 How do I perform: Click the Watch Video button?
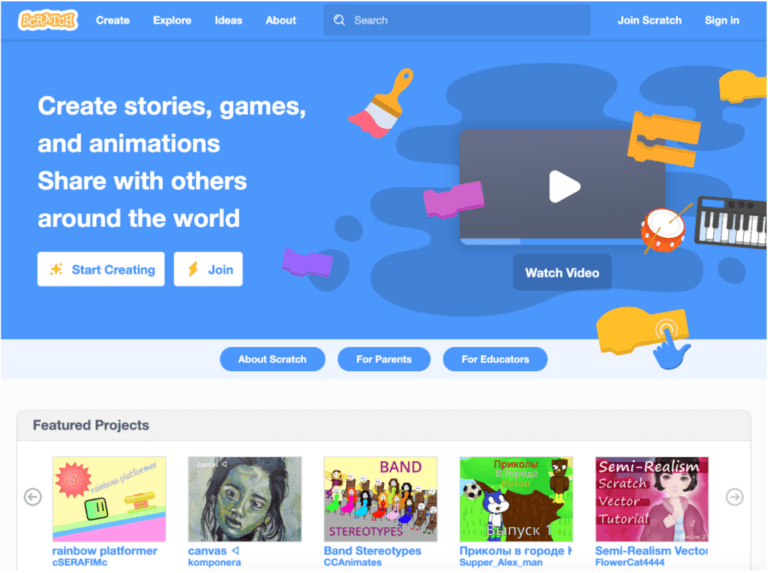pyautogui.click(x=562, y=273)
